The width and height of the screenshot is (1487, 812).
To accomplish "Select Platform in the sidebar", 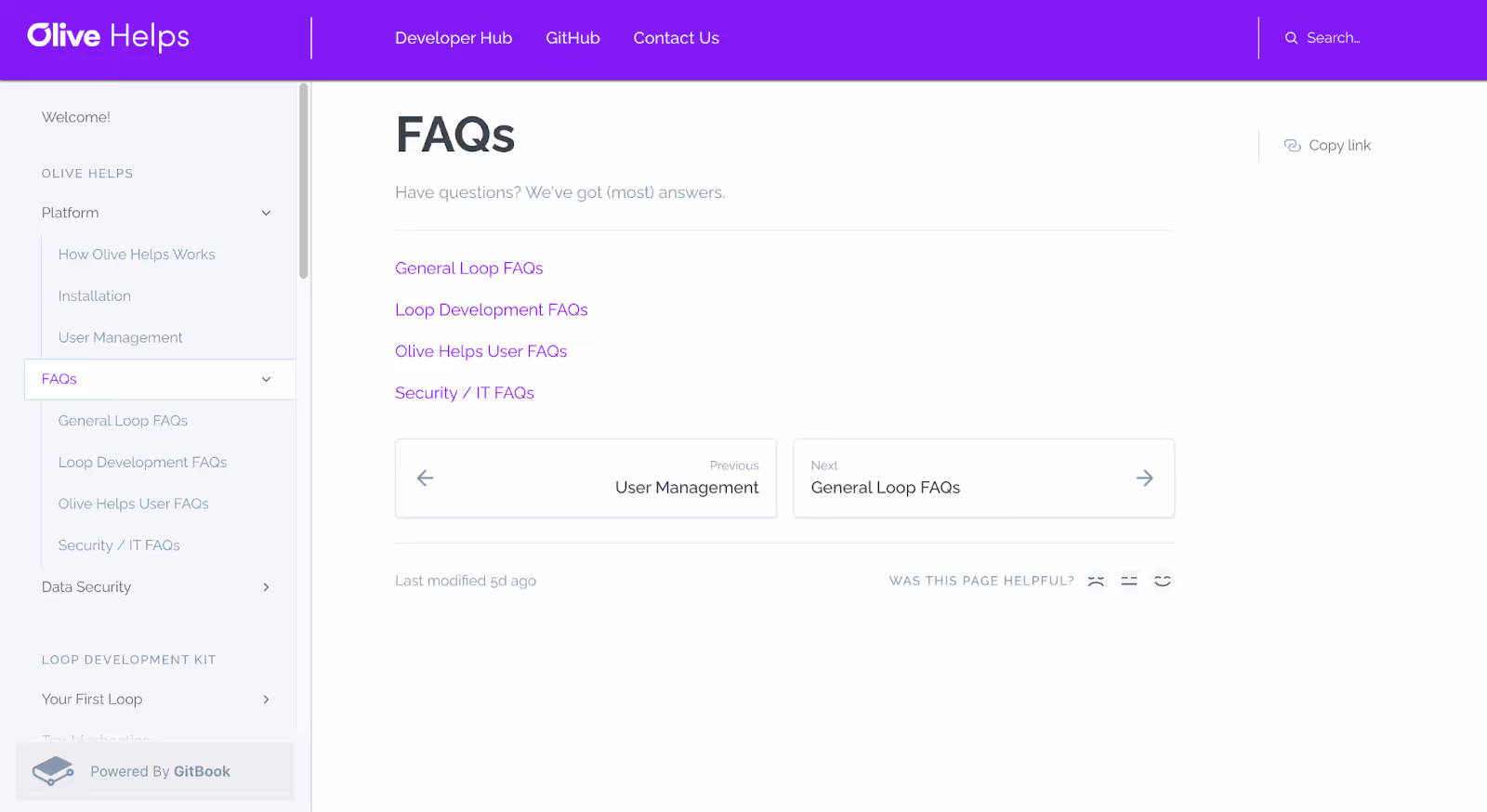I will point(70,213).
